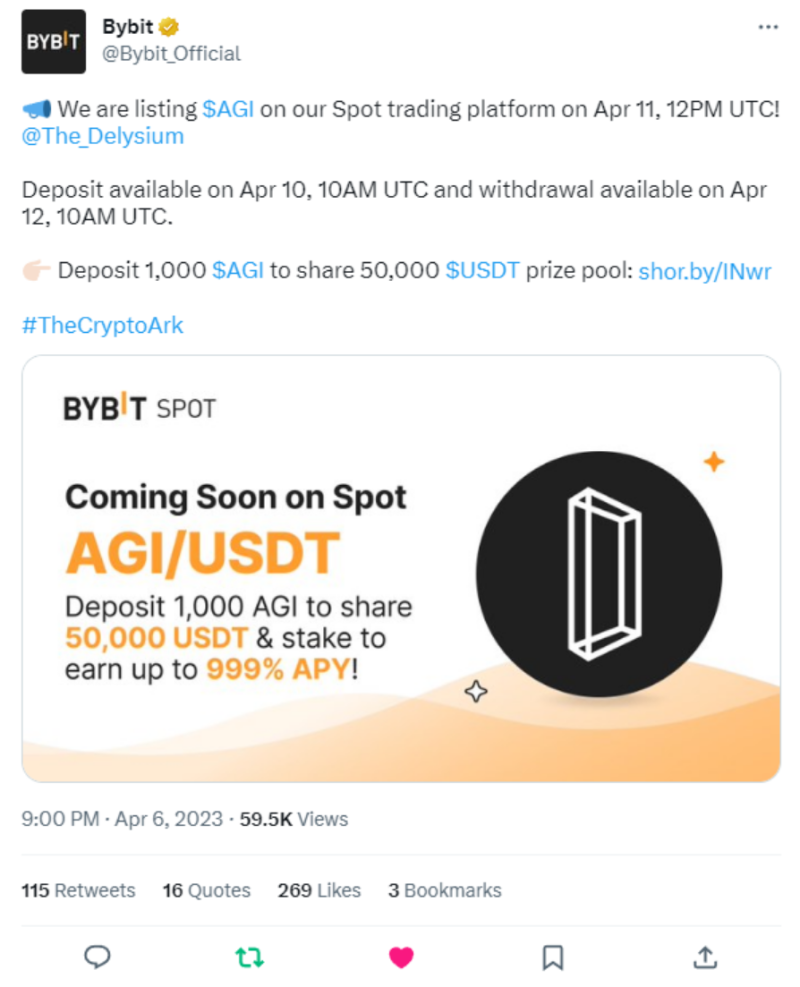This screenshot has height=987, width=800.
Task: Expand retweet options from the retweet control
Action: [x=249, y=957]
